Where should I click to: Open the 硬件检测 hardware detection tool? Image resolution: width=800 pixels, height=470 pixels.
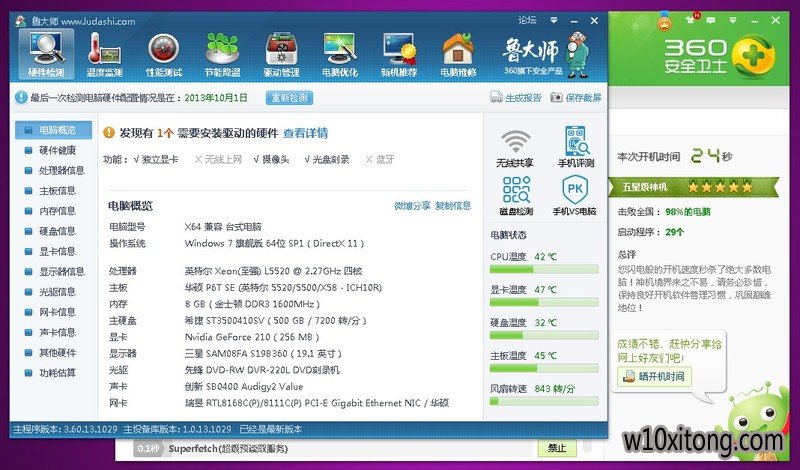[x=46, y=54]
